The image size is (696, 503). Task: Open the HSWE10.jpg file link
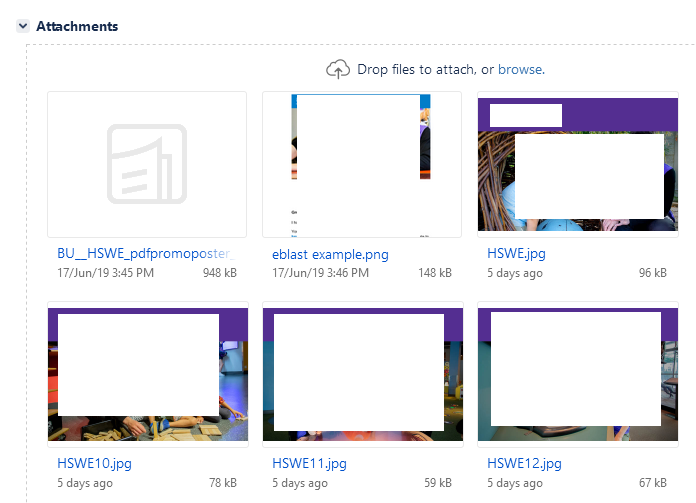94,463
